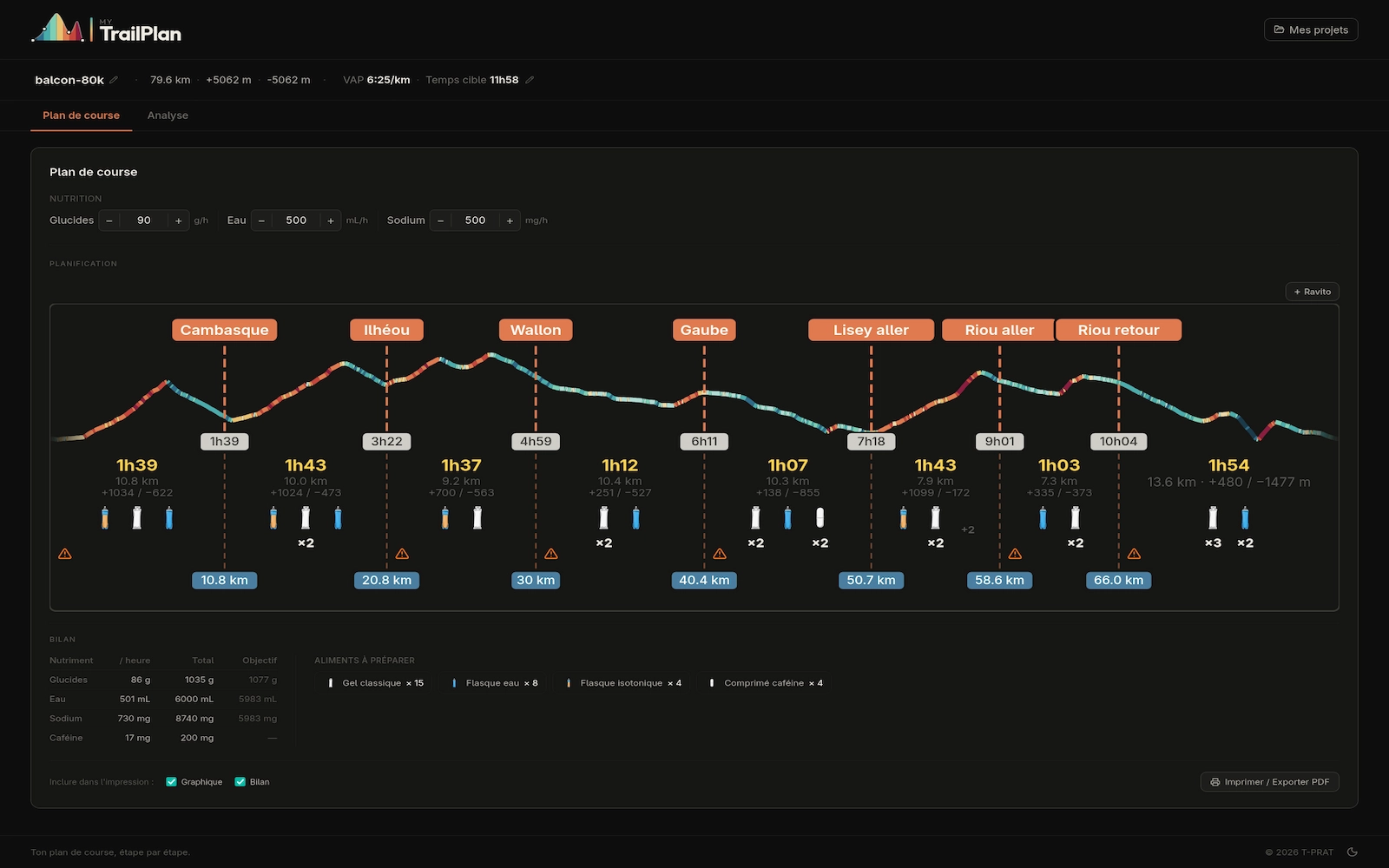1389x868 pixels.
Task: Toggle dark mode moon icon in footer
Action: [x=1352, y=852]
